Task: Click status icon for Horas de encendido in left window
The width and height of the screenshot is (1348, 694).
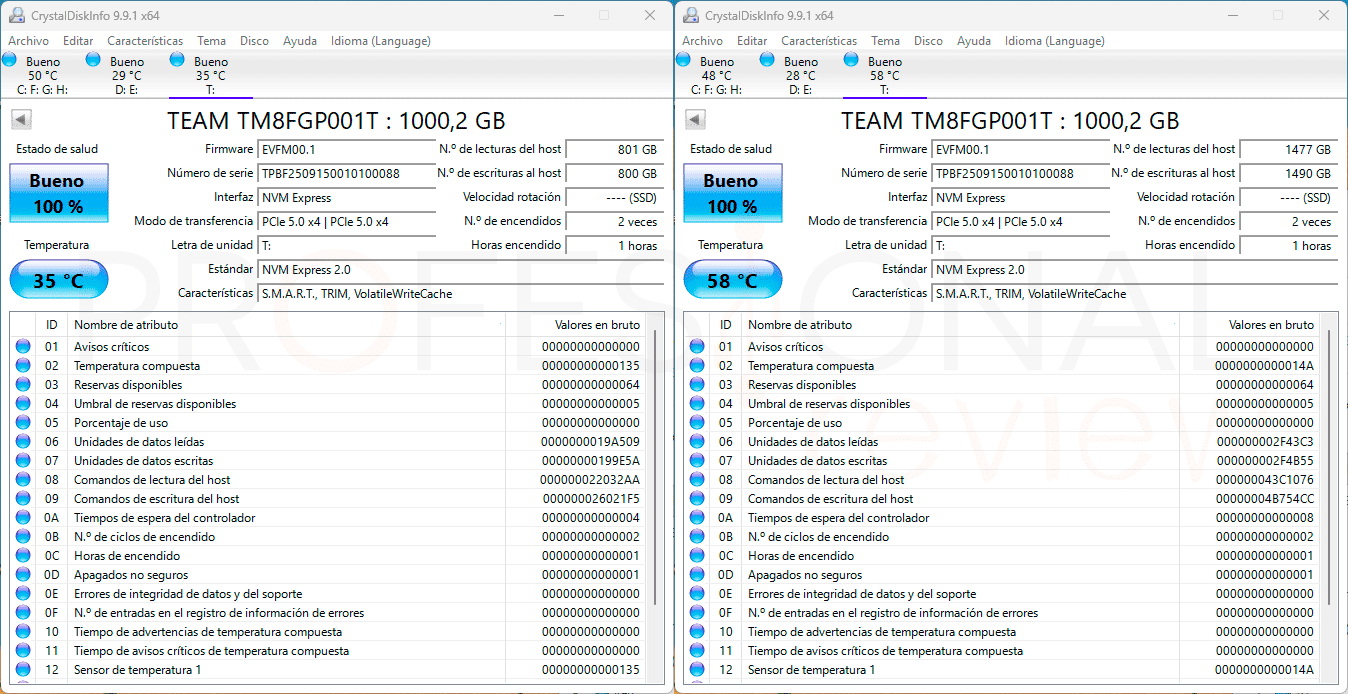Action: click(24, 556)
